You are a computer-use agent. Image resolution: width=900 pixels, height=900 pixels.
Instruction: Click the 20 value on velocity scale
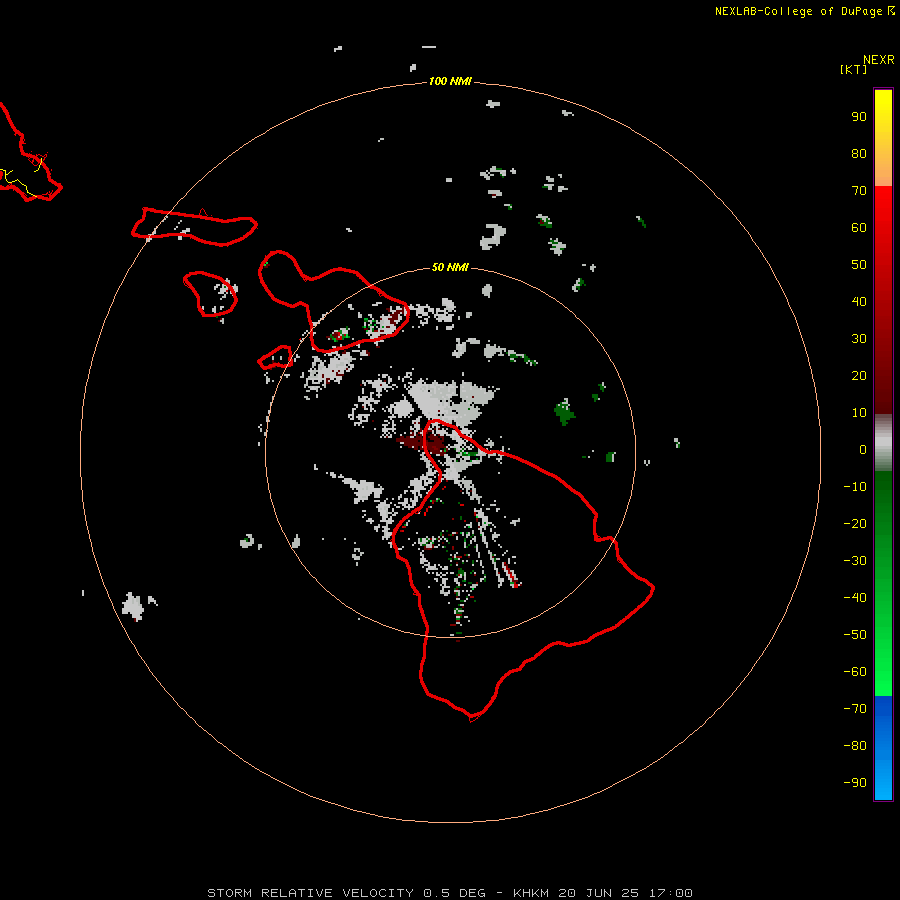(x=859, y=376)
